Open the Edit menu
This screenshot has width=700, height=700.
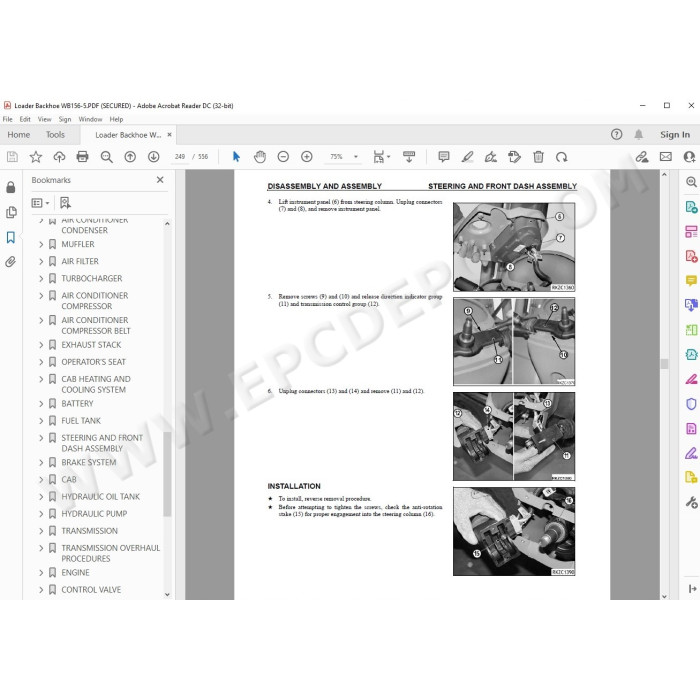coord(25,119)
